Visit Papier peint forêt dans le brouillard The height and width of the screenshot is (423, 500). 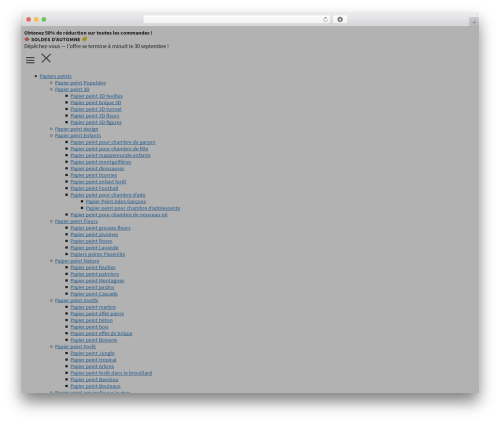pyautogui.click(x=111, y=373)
